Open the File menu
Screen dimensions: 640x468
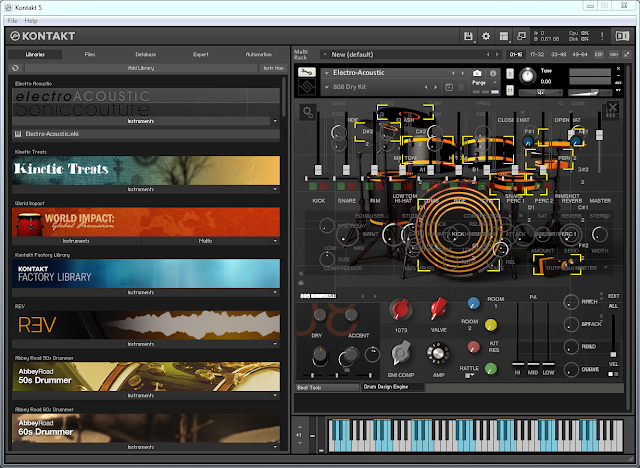click(x=12, y=20)
